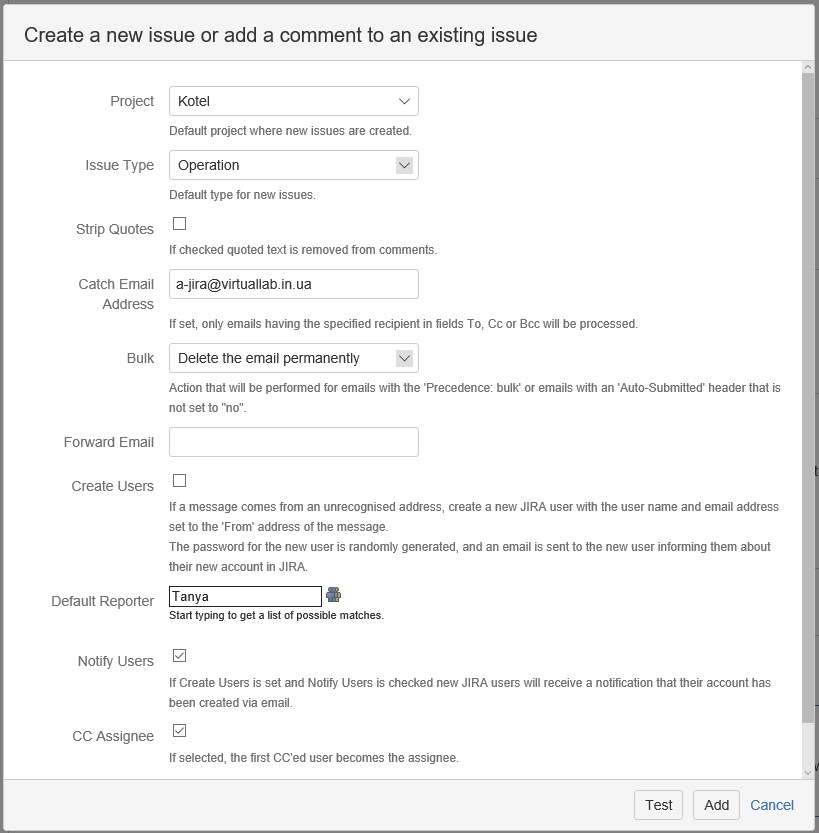Uncheck the Notify Users checkbox

(180, 656)
